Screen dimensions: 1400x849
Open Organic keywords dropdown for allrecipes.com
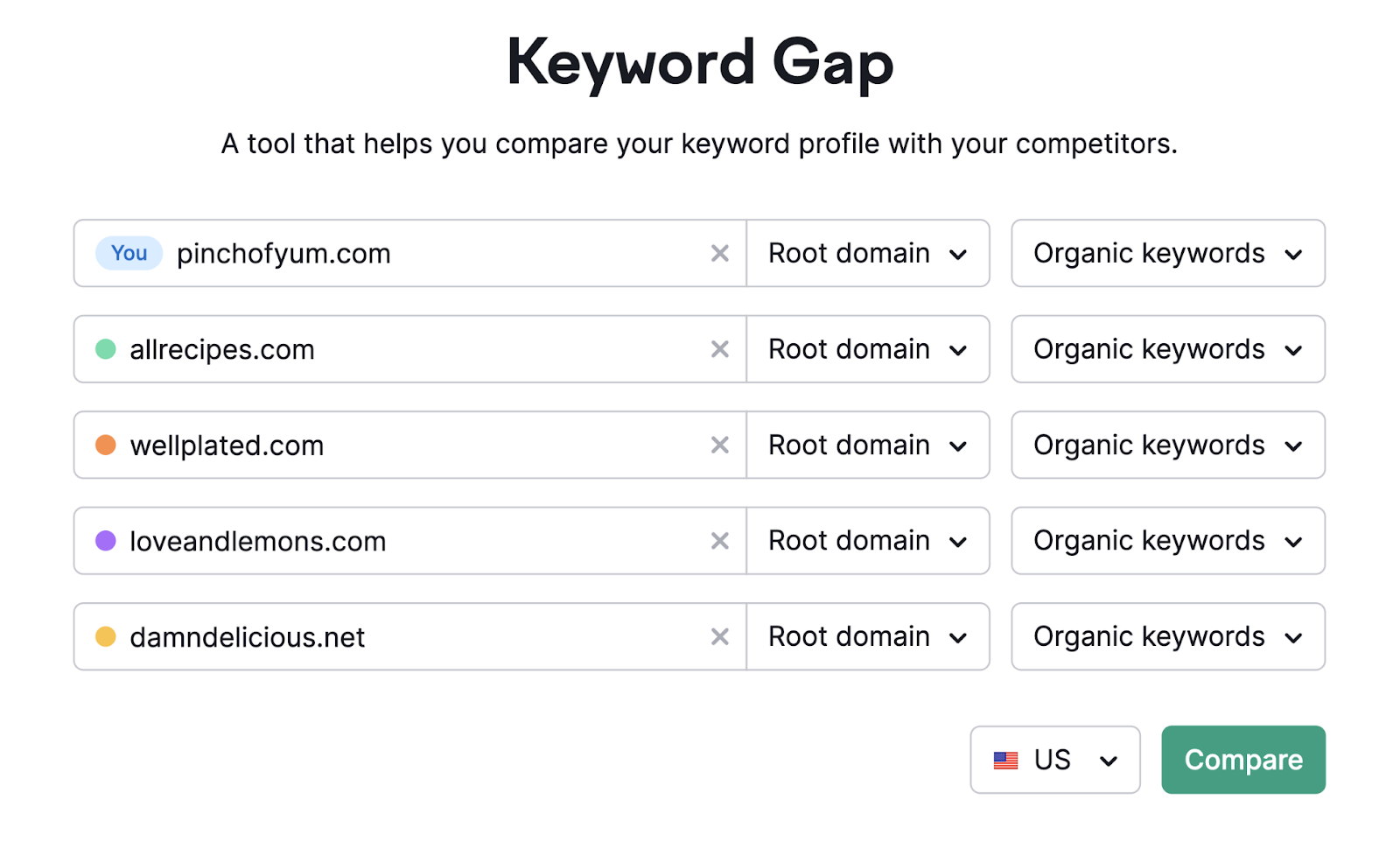pos(1167,349)
